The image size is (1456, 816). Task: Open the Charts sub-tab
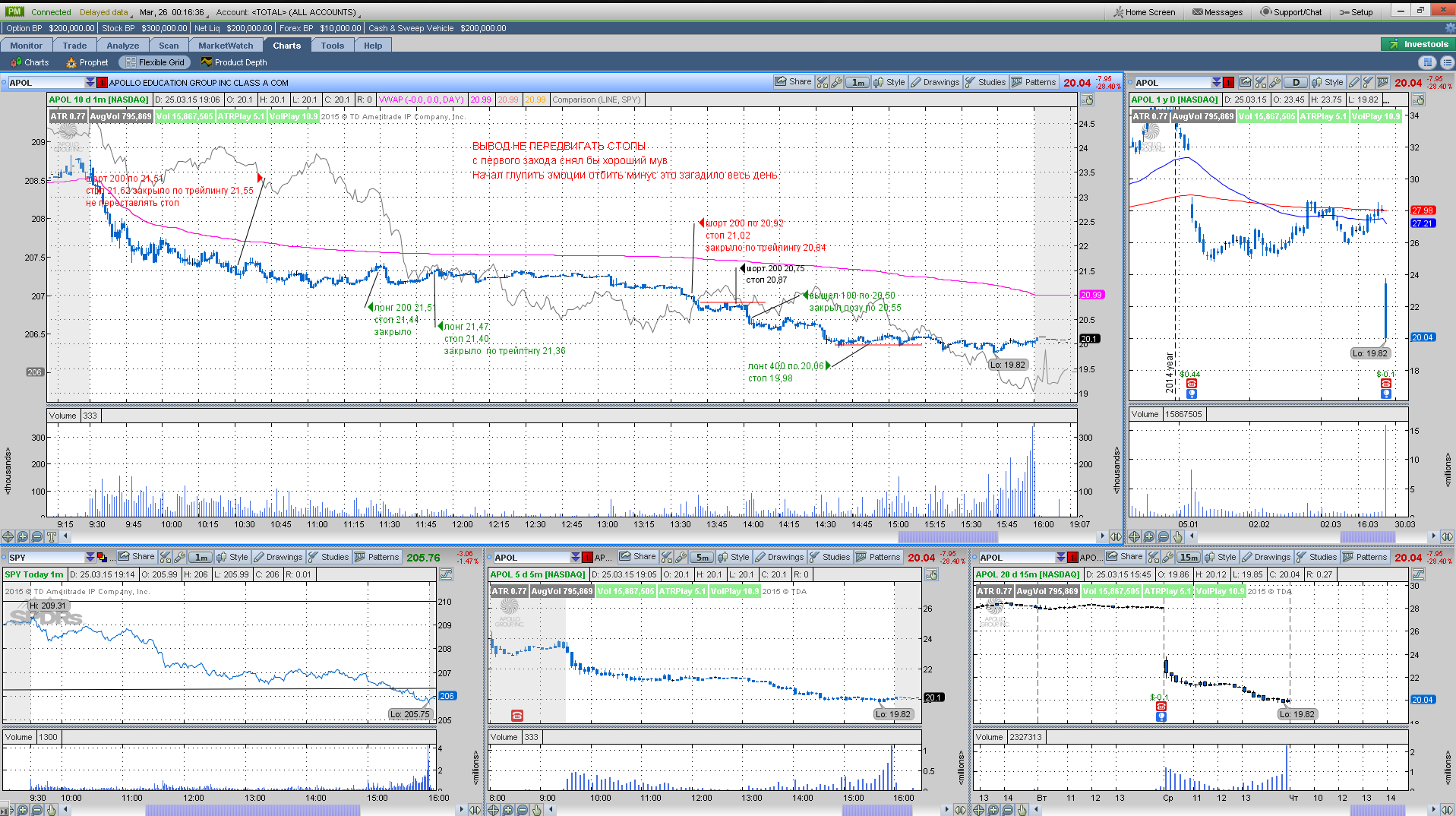click(x=30, y=62)
